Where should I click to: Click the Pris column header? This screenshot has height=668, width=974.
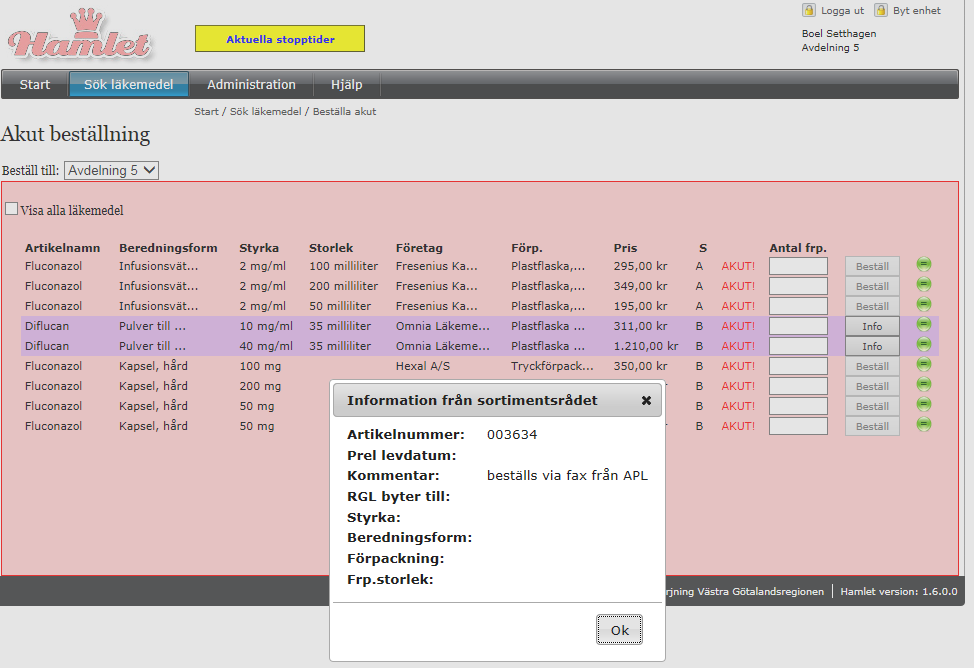626,248
